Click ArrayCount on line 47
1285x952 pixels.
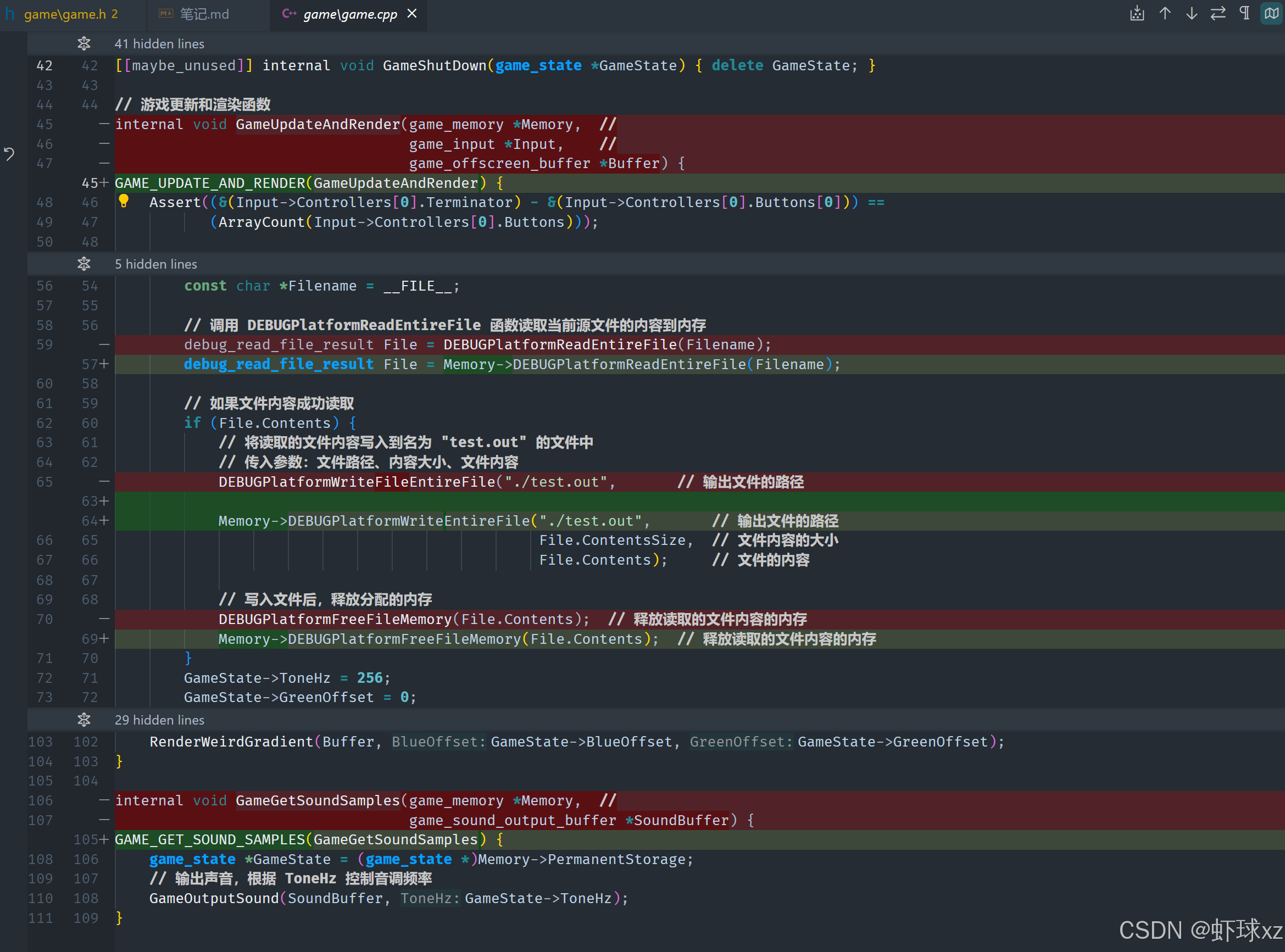point(262,222)
